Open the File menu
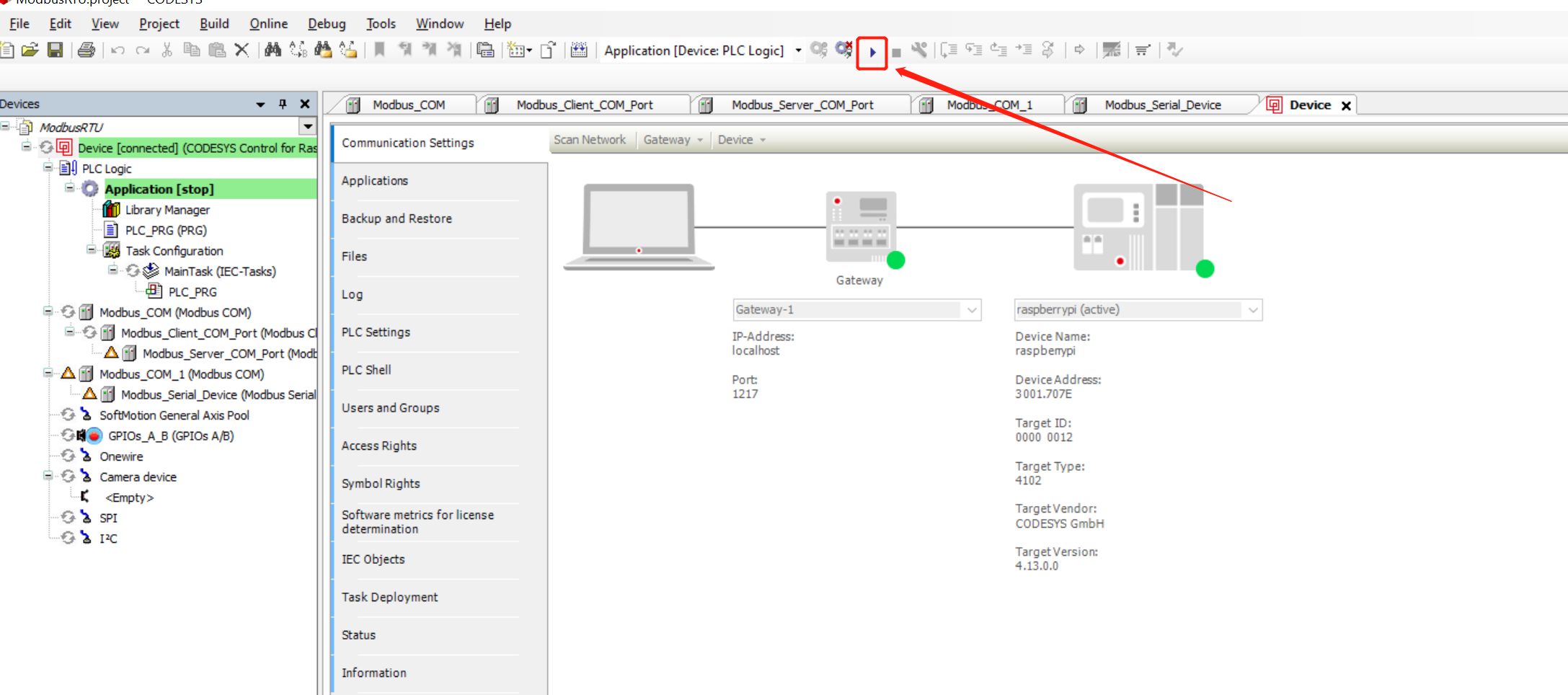This screenshot has width=1568, height=695. 19,24
